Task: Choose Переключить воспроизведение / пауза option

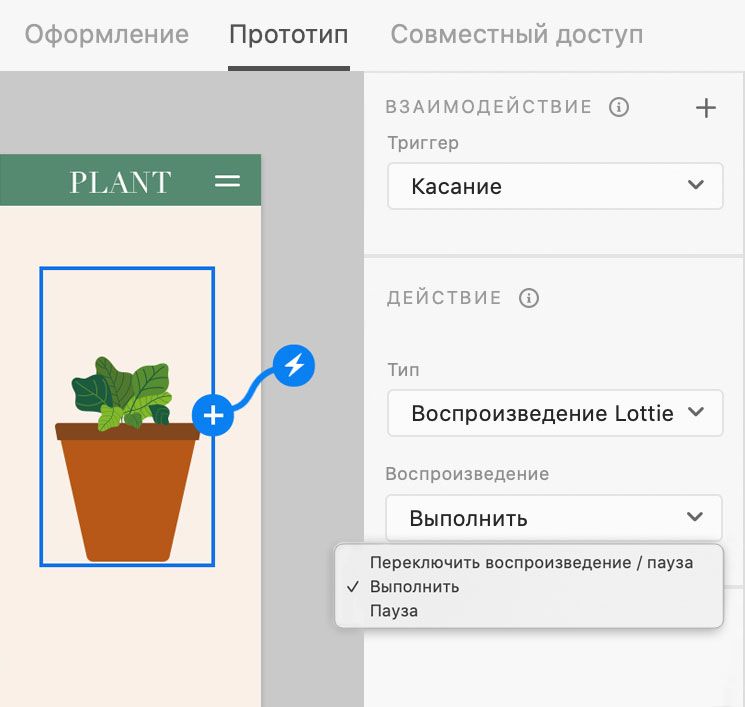Action: [x=531, y=563]
